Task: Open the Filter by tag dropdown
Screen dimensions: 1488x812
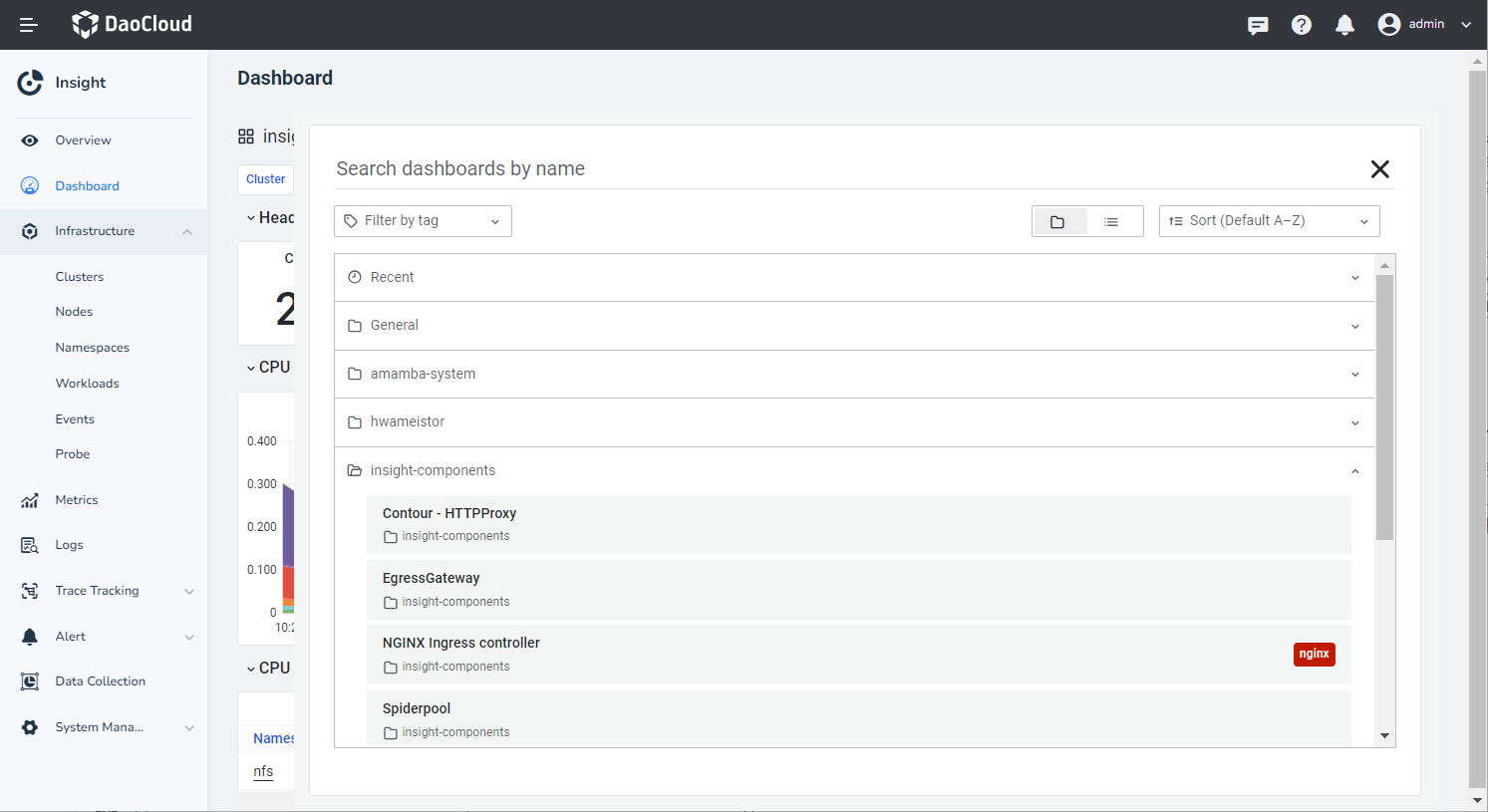Action: pyautogui.click(x=423, y=221)
